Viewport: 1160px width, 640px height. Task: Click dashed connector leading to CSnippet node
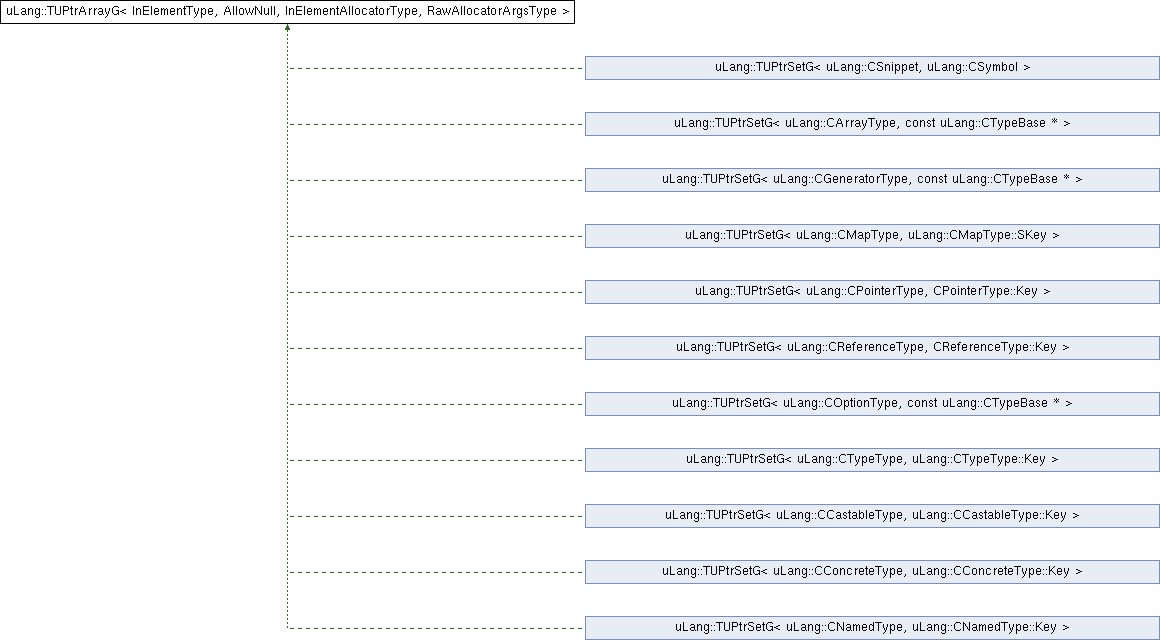pos(436,69)
